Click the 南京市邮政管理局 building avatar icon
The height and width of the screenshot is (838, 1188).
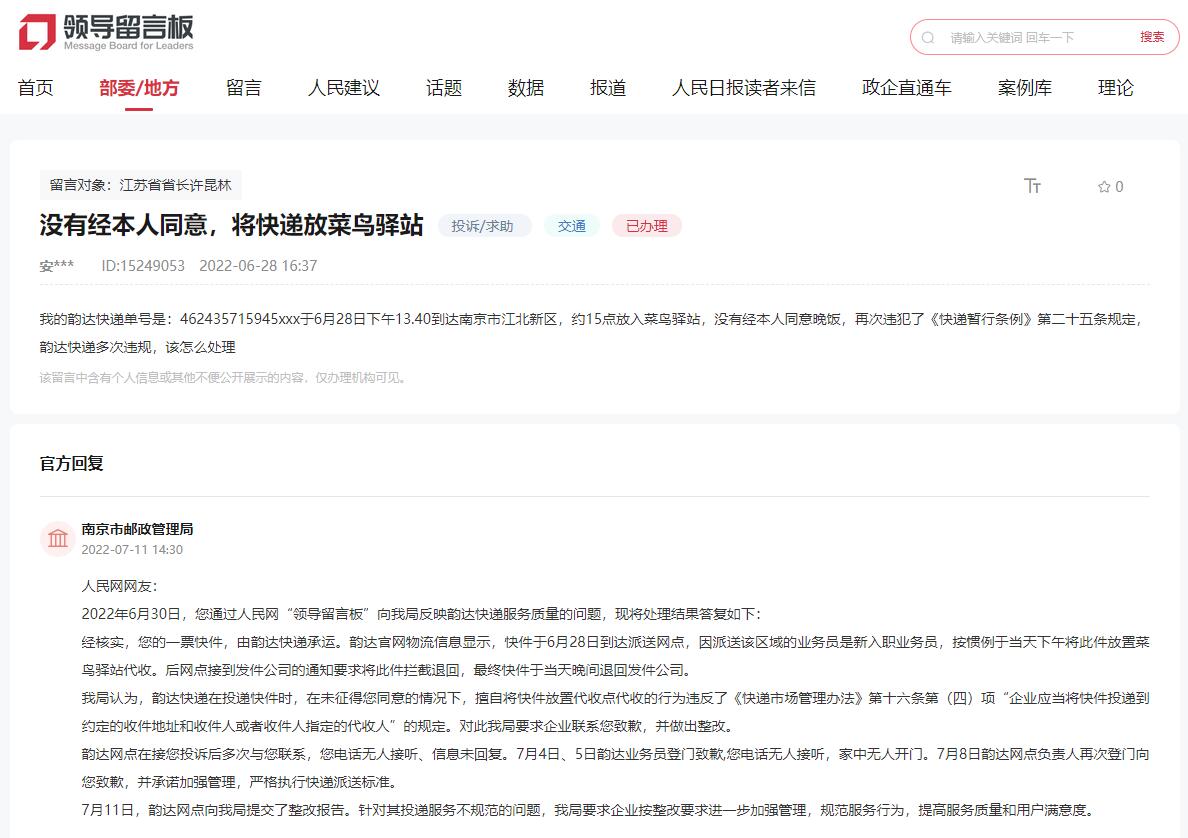click(57, 538)
